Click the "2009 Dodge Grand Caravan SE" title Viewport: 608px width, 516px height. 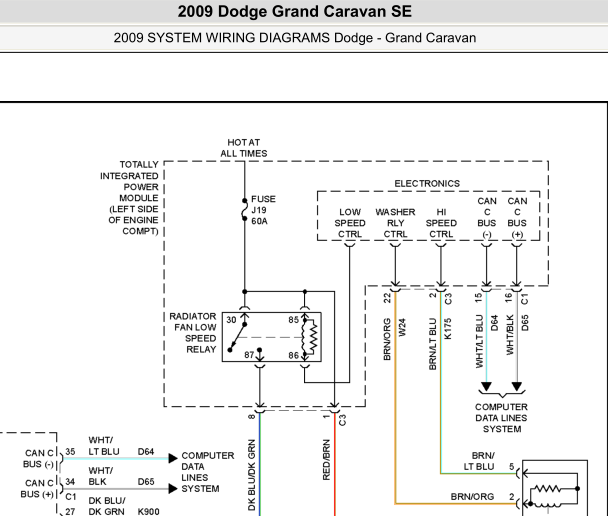coord(295,11)
